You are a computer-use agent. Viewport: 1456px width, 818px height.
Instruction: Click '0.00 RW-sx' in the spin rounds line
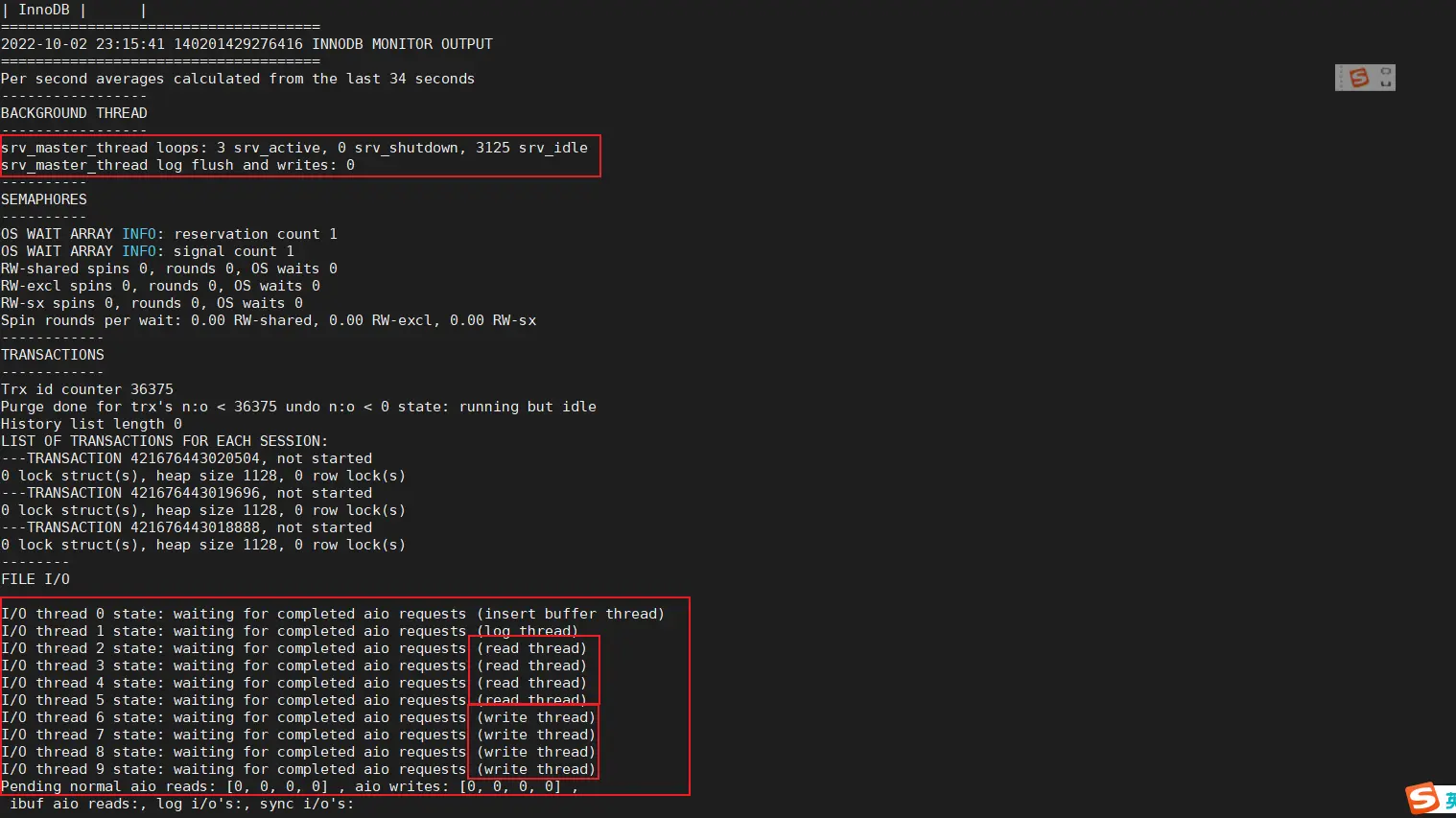tap(493, 320)
